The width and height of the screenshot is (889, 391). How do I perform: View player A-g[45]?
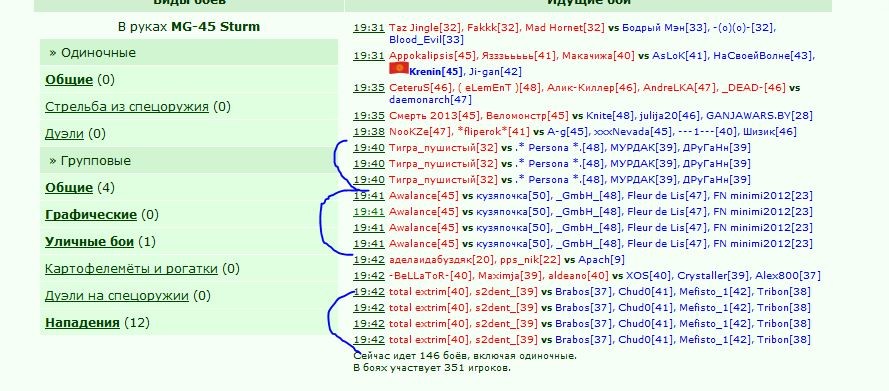[x=568, y=131]
